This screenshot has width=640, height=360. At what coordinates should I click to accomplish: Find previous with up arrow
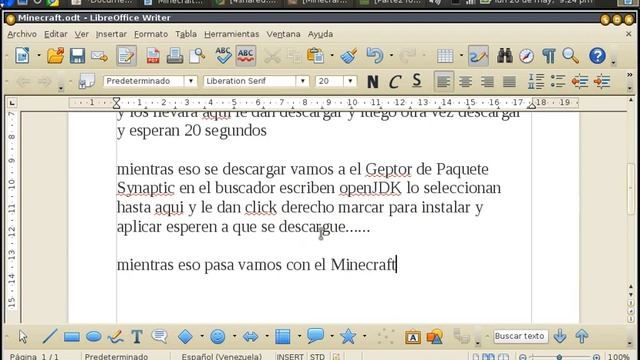(582, 336)
